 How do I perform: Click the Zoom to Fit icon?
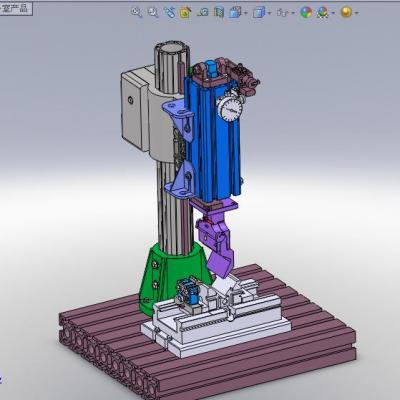(x=136, y=12)
